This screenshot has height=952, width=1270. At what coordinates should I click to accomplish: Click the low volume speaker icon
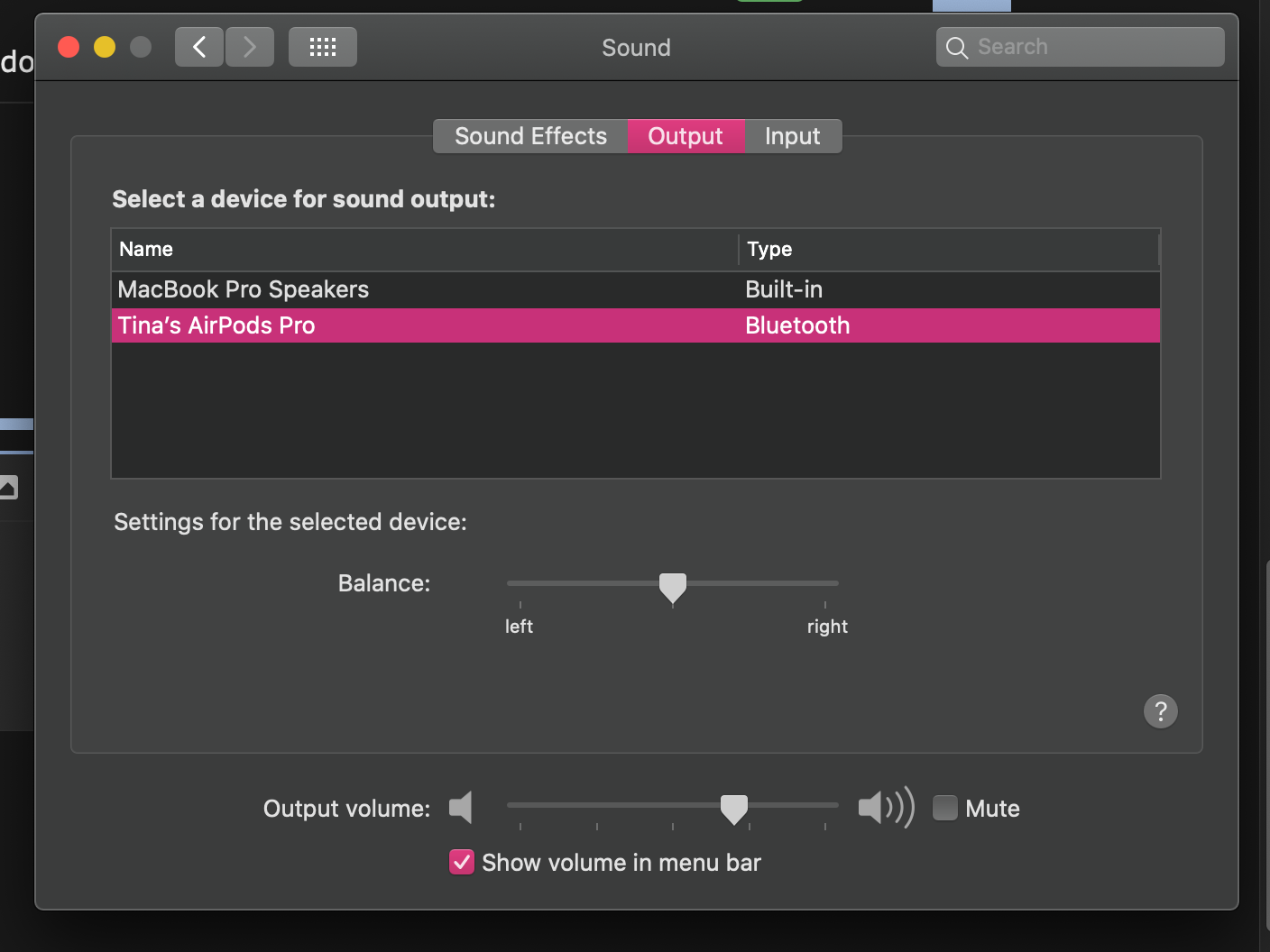coord(461,807)
